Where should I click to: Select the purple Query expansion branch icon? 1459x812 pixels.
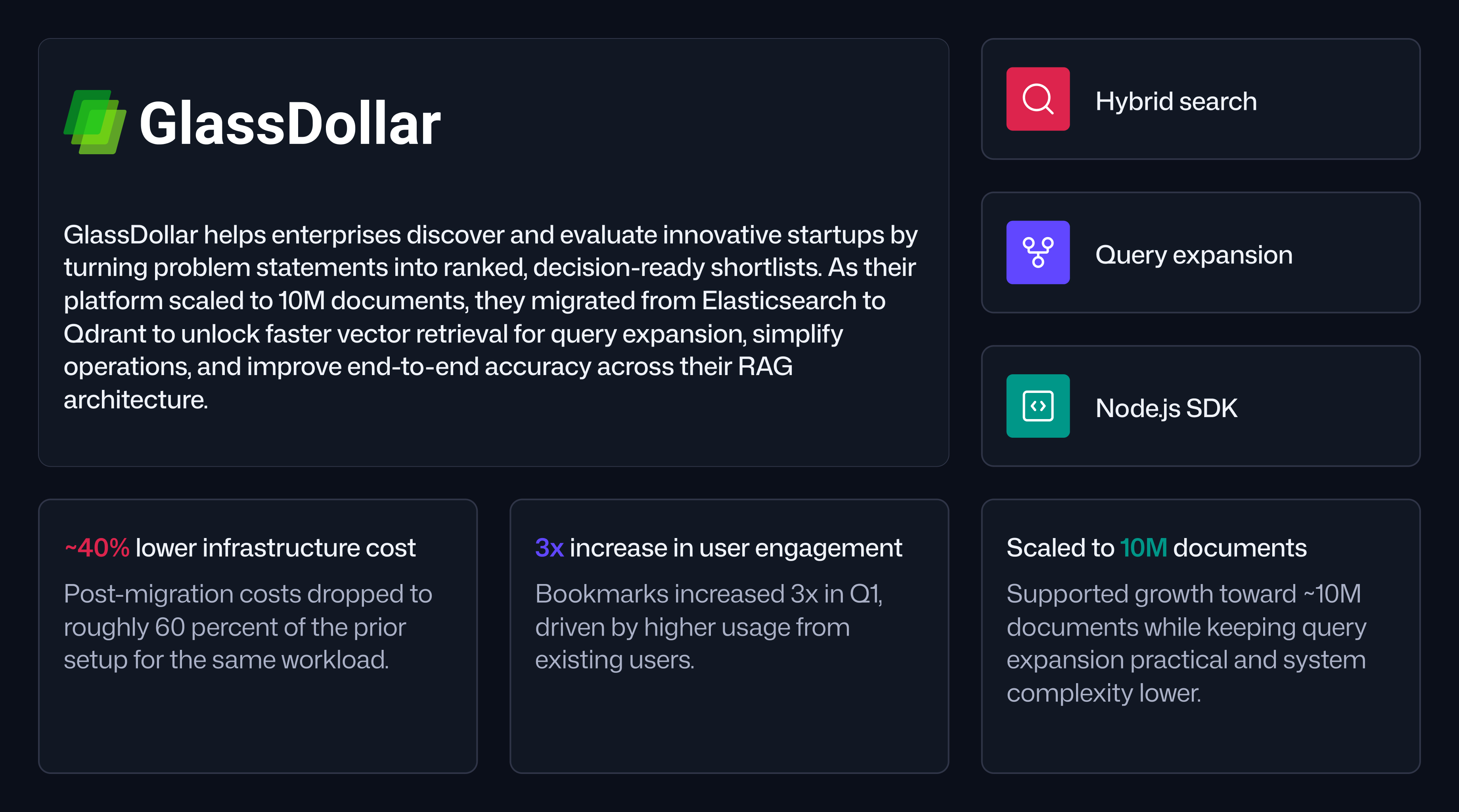1038,253
